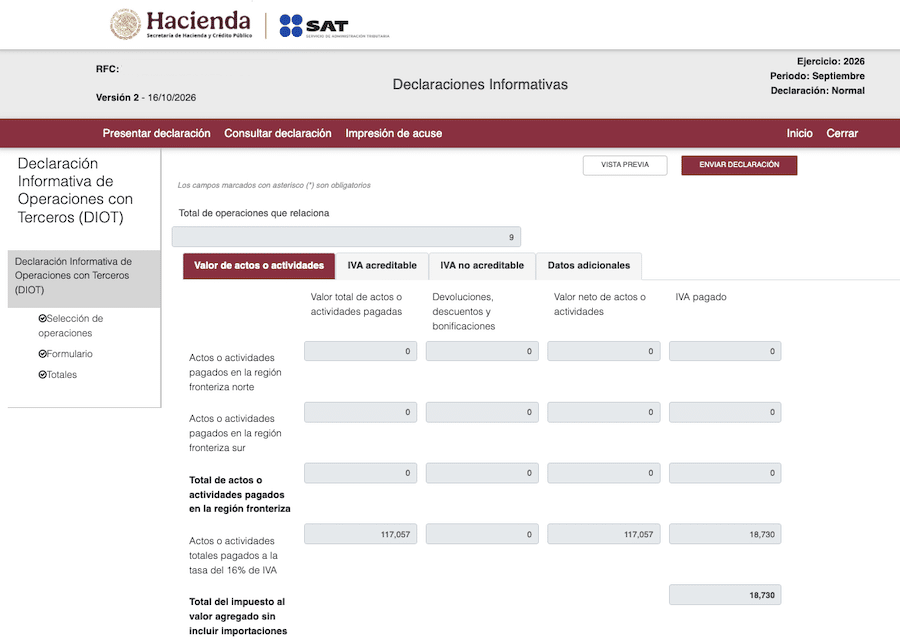Switch to the IVA acreditable tab
The width and height of the screenshot is (900, 642).
pyautogui.click(x=382, y=266)
